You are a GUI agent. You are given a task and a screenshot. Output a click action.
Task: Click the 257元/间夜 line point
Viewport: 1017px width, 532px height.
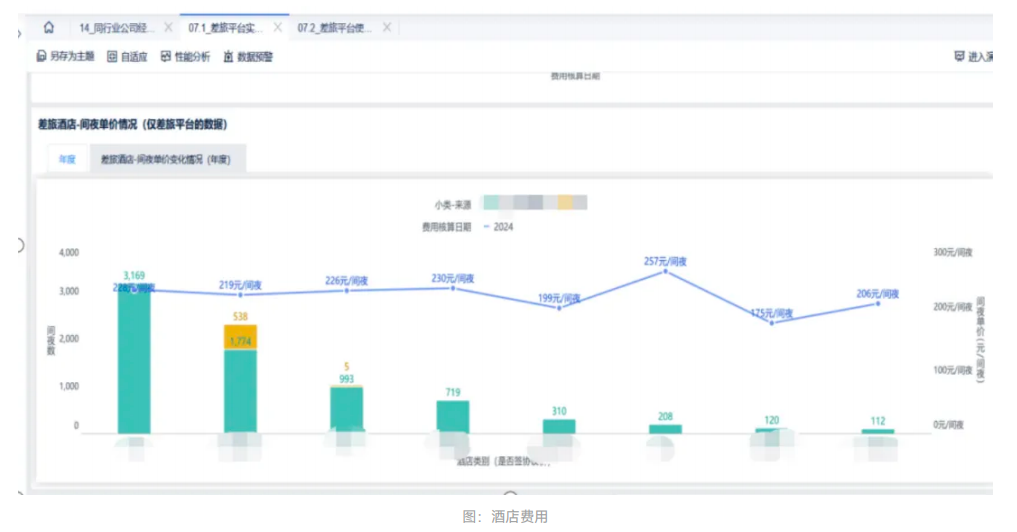[665, 272]
